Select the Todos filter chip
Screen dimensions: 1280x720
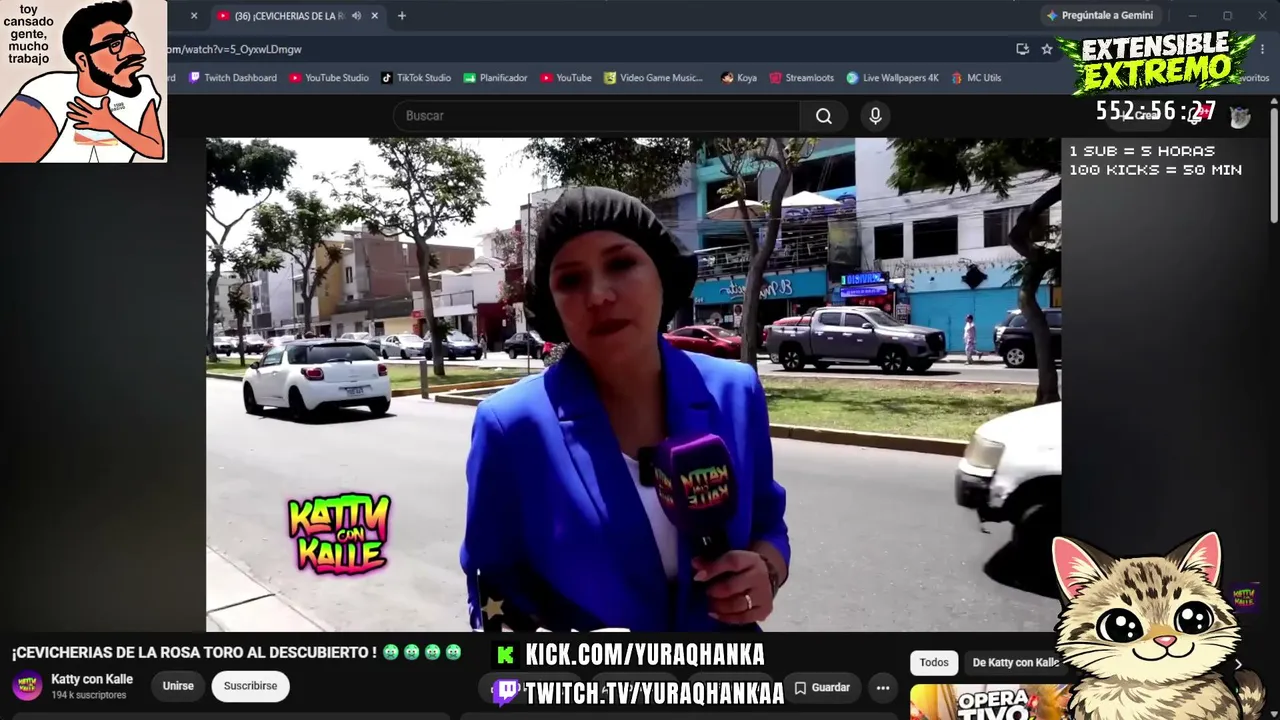tap(934, 662)
